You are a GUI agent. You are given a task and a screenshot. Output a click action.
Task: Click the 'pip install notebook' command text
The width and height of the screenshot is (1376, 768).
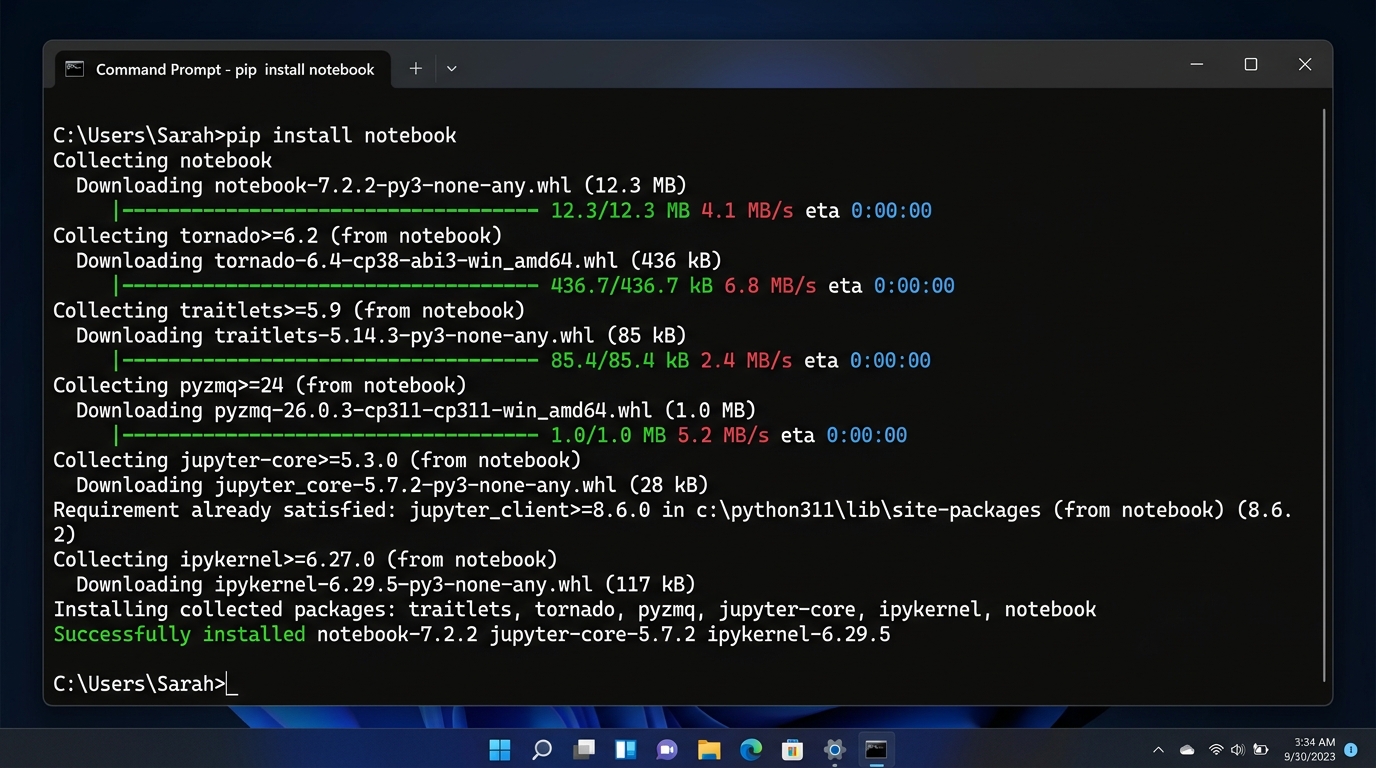point(342,136)
